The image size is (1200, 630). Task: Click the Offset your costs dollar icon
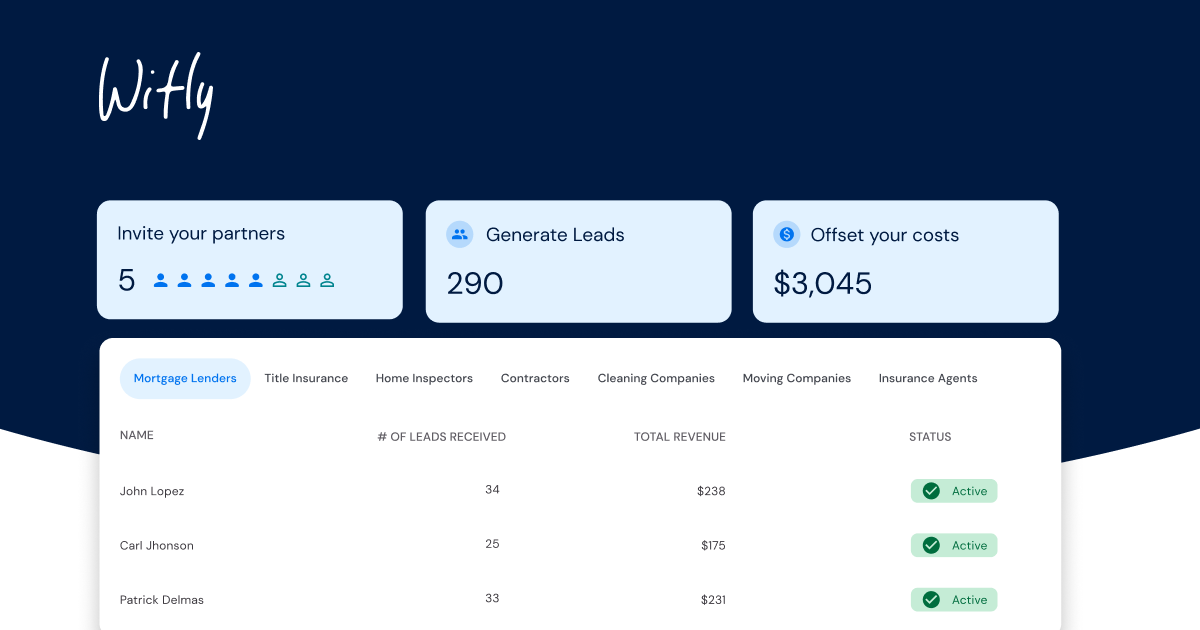(x=786, y=235)
